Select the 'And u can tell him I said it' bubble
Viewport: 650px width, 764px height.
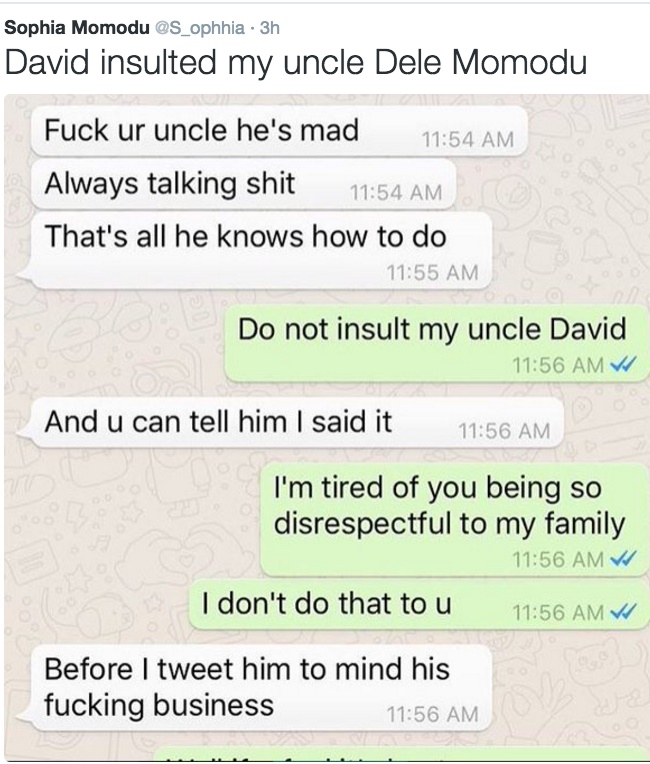(290, 422)
